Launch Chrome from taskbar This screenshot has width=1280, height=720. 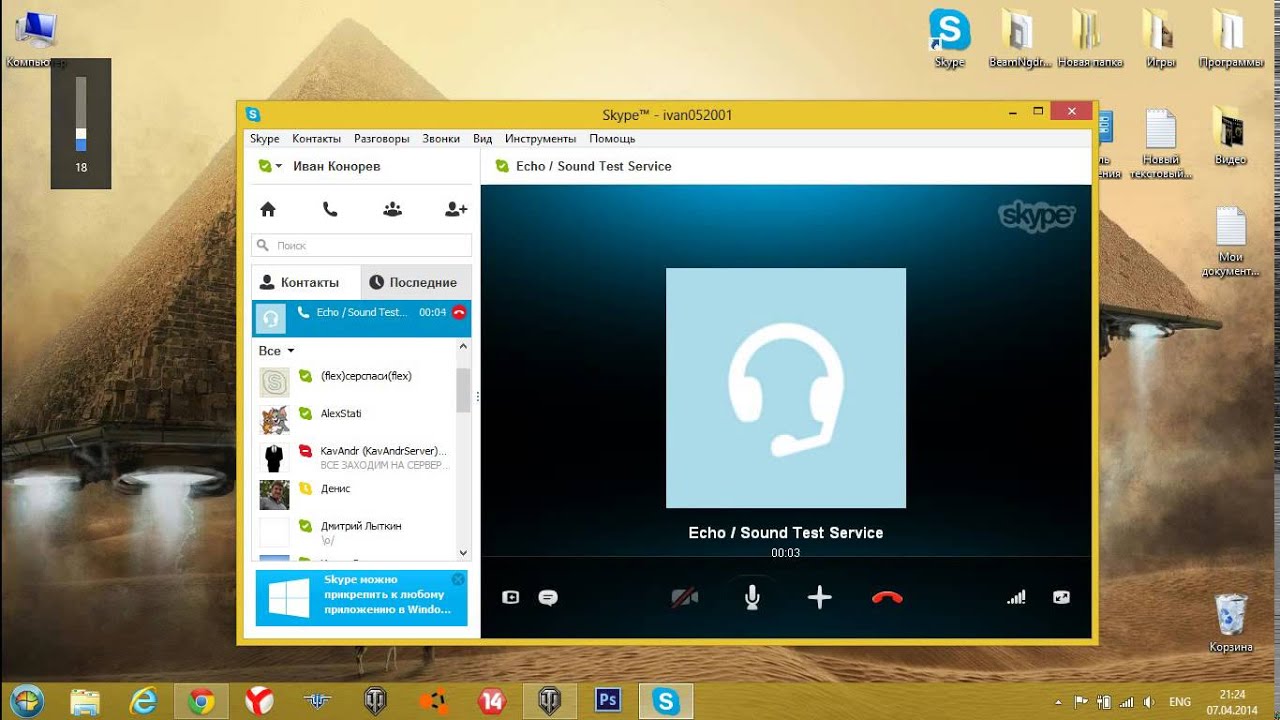click(x=201, y=702)
